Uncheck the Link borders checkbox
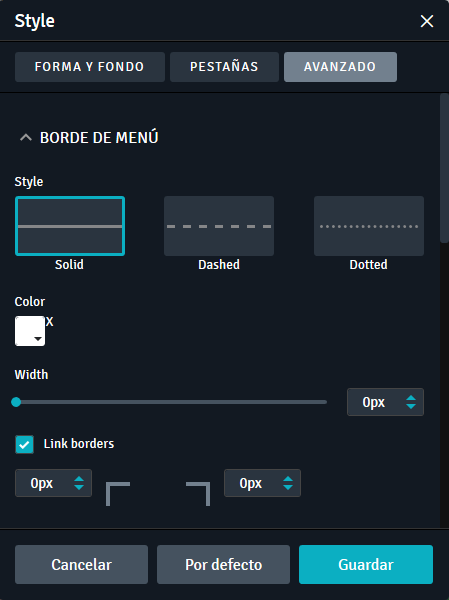 pyautogui.click(x=24, y=444)
